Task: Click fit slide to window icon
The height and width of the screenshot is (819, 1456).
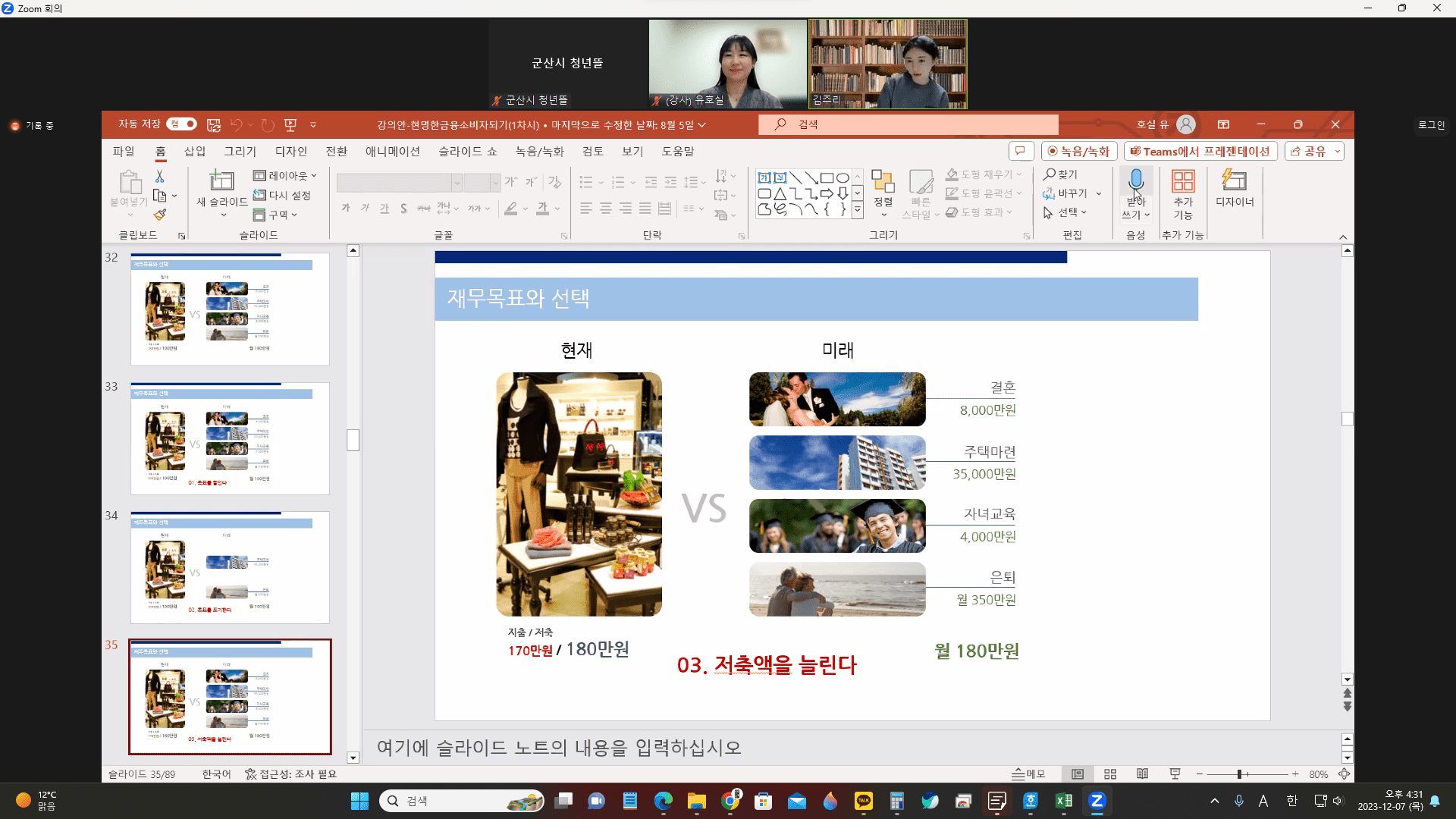Action: pyautogui.click(x=1344, y=774)
